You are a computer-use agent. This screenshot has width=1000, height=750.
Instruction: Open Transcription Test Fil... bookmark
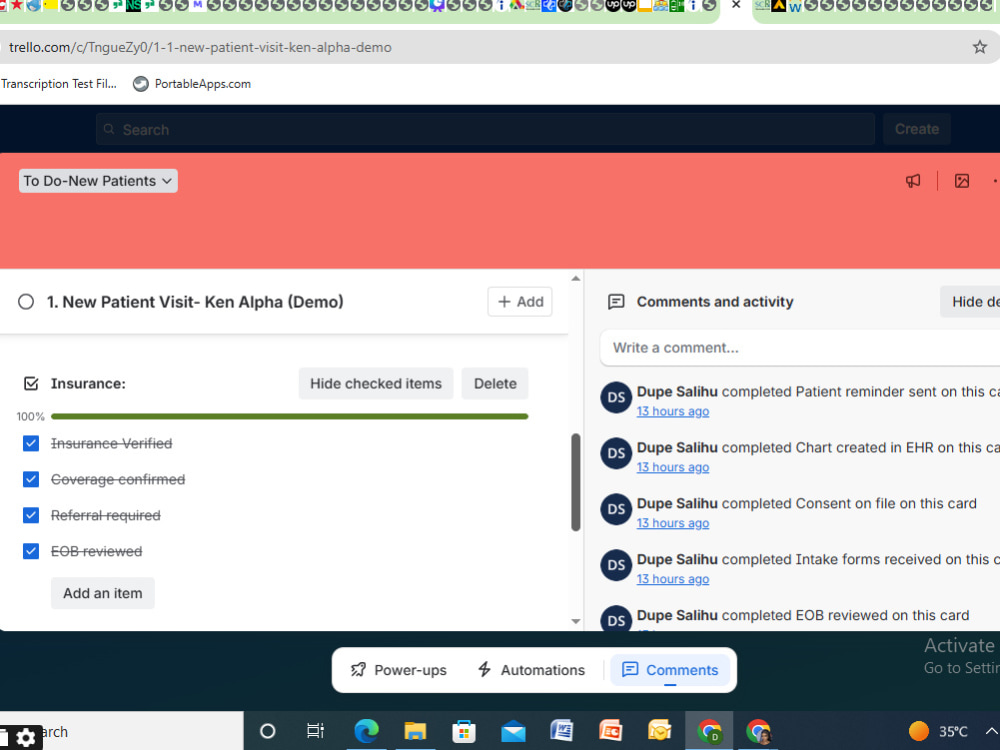pos(59,84)
